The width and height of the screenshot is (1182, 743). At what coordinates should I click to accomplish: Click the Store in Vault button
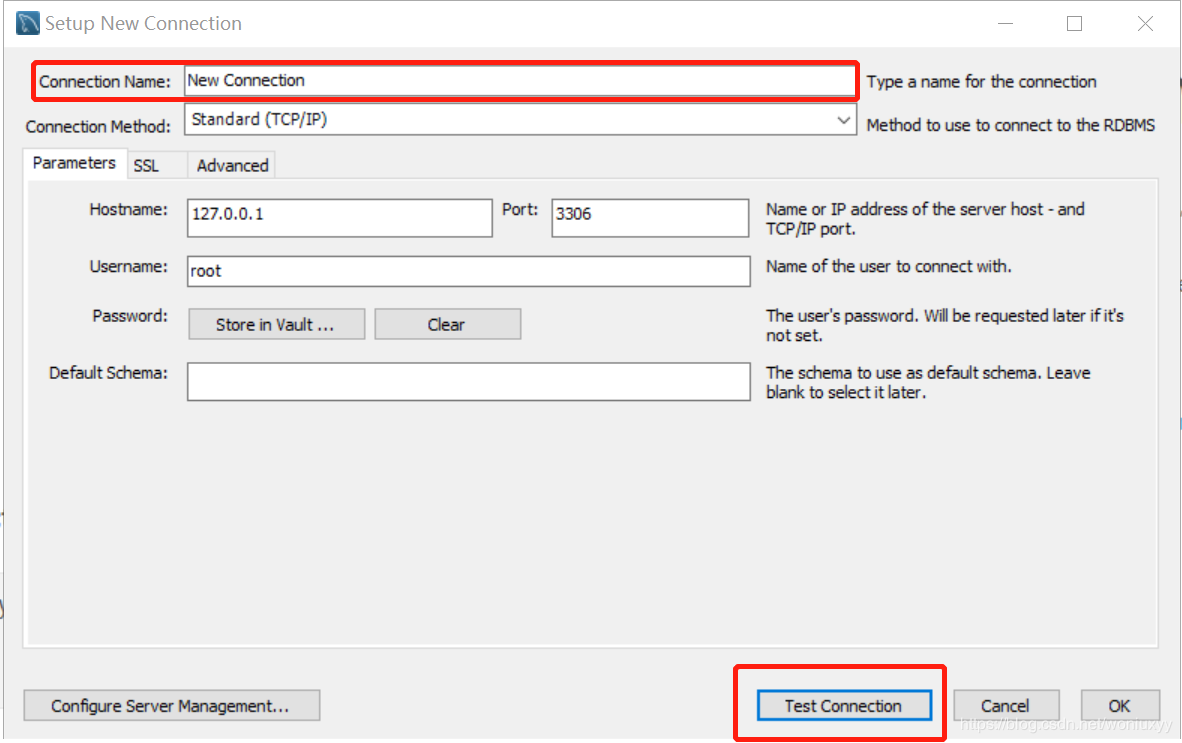pyautogui.click(x=276, y=325)
